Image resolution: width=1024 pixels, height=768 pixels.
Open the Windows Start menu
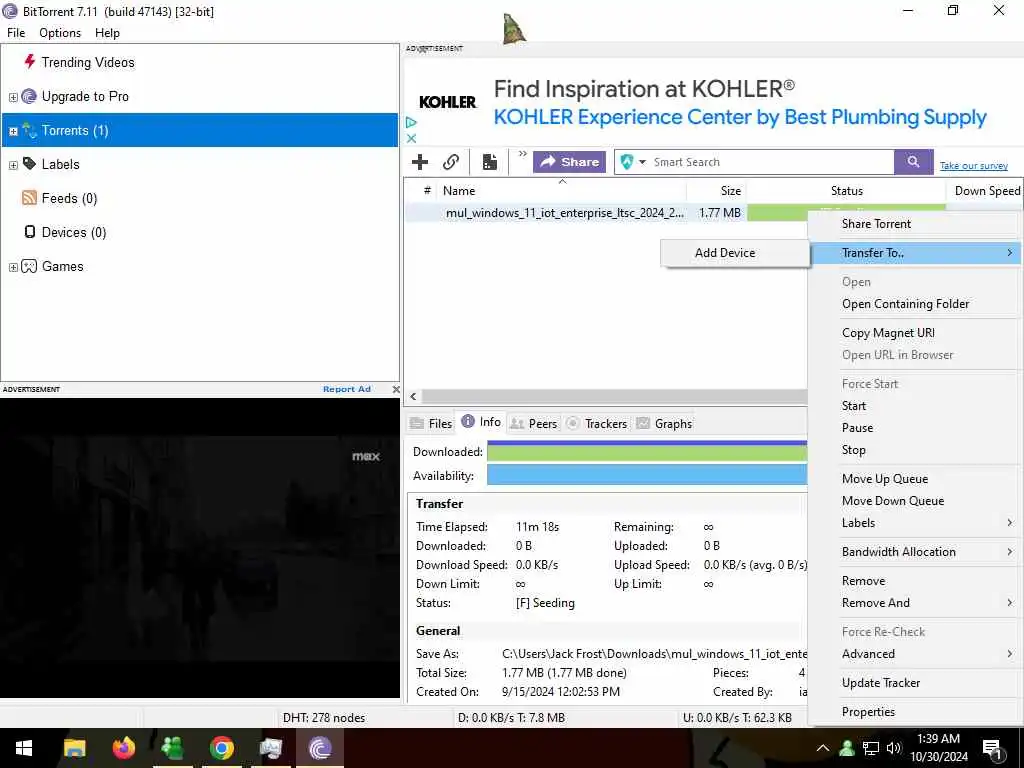coord(24,748)
